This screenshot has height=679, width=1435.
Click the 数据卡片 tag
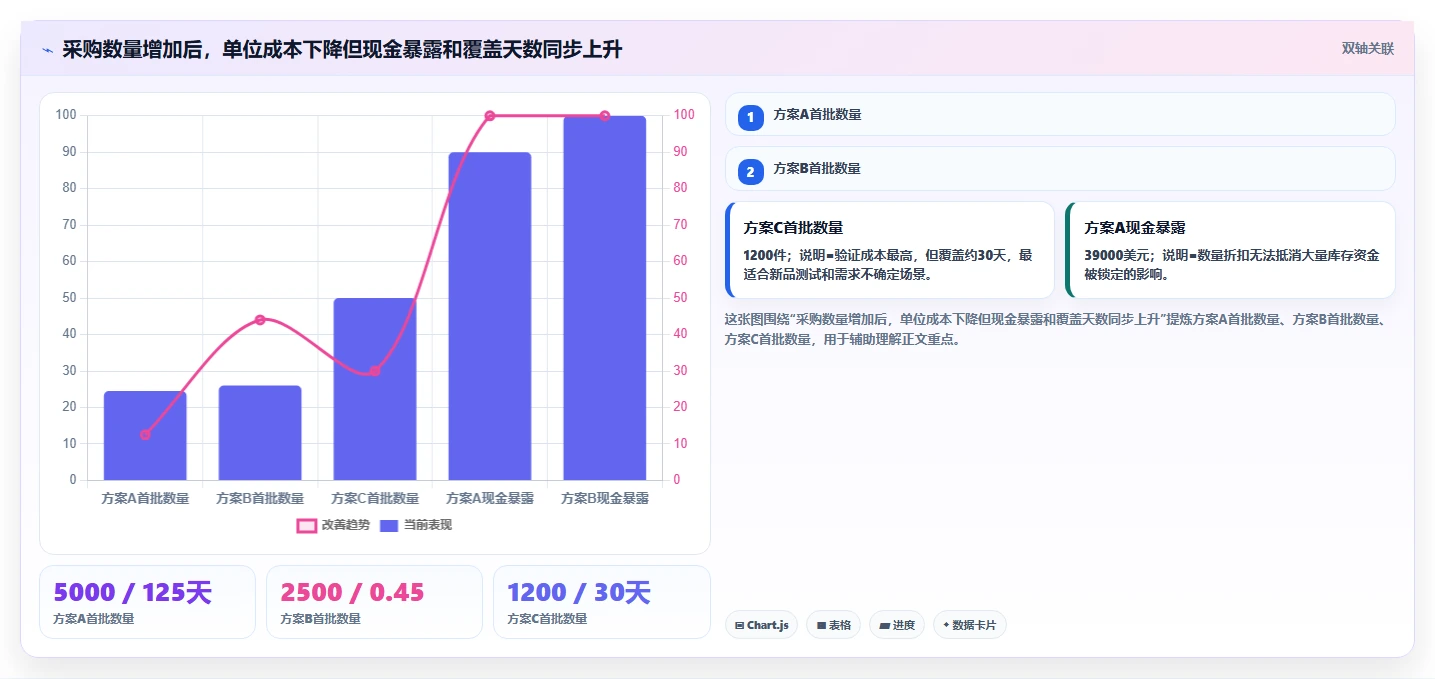(969, 625)
